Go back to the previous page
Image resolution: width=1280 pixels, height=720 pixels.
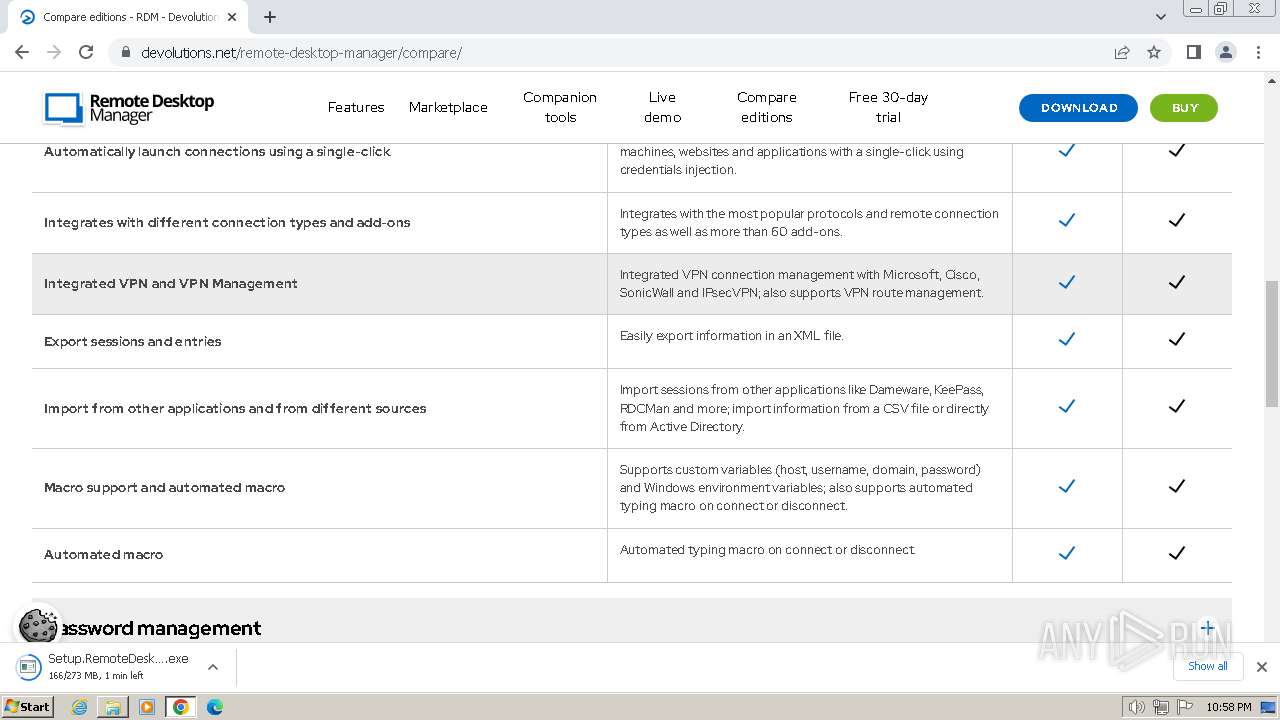pos(22,52)
